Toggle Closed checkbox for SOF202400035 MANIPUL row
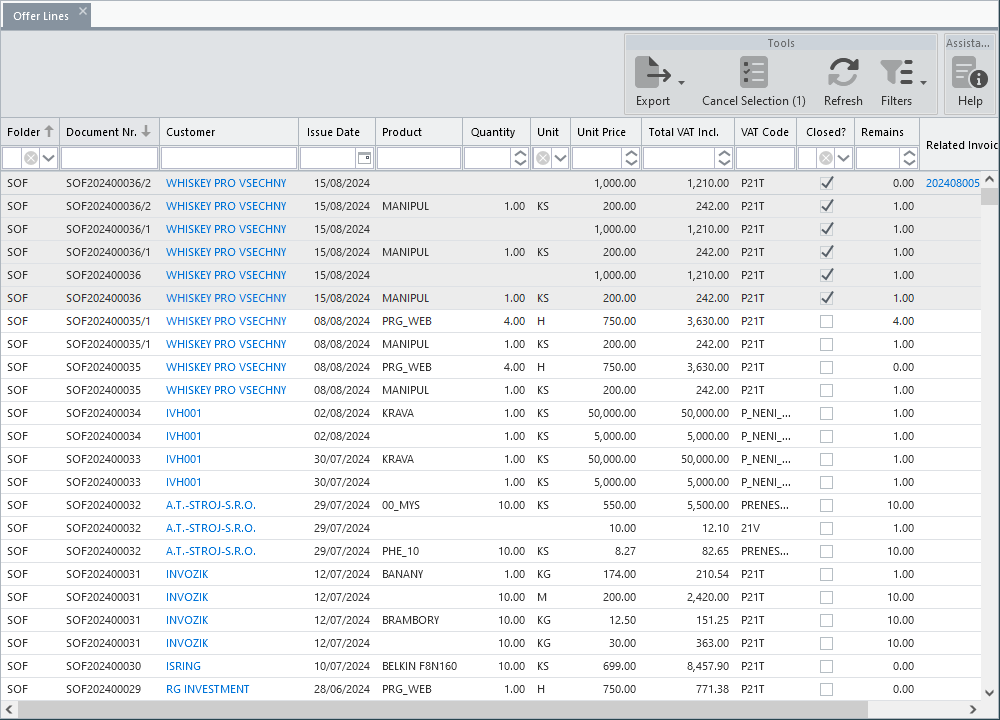This screenshot has height=720, width=1000. pos(827,390)
